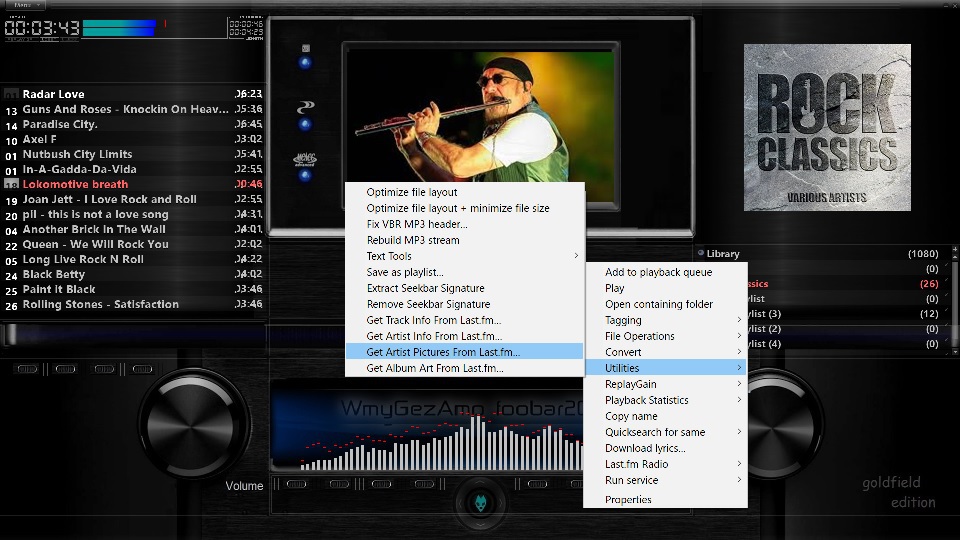The width and height of the screenshot is (960, 540).
Task: Select the Paradise City. track
Action: pyautogui.click(x=133, y=124)
